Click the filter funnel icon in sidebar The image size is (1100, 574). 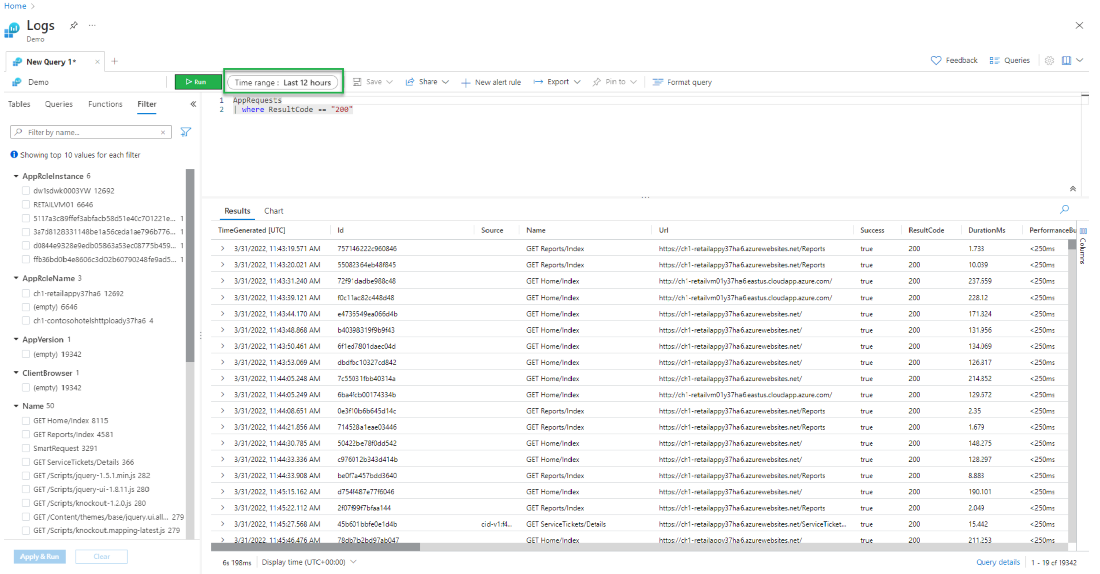(x=186, y=132)
